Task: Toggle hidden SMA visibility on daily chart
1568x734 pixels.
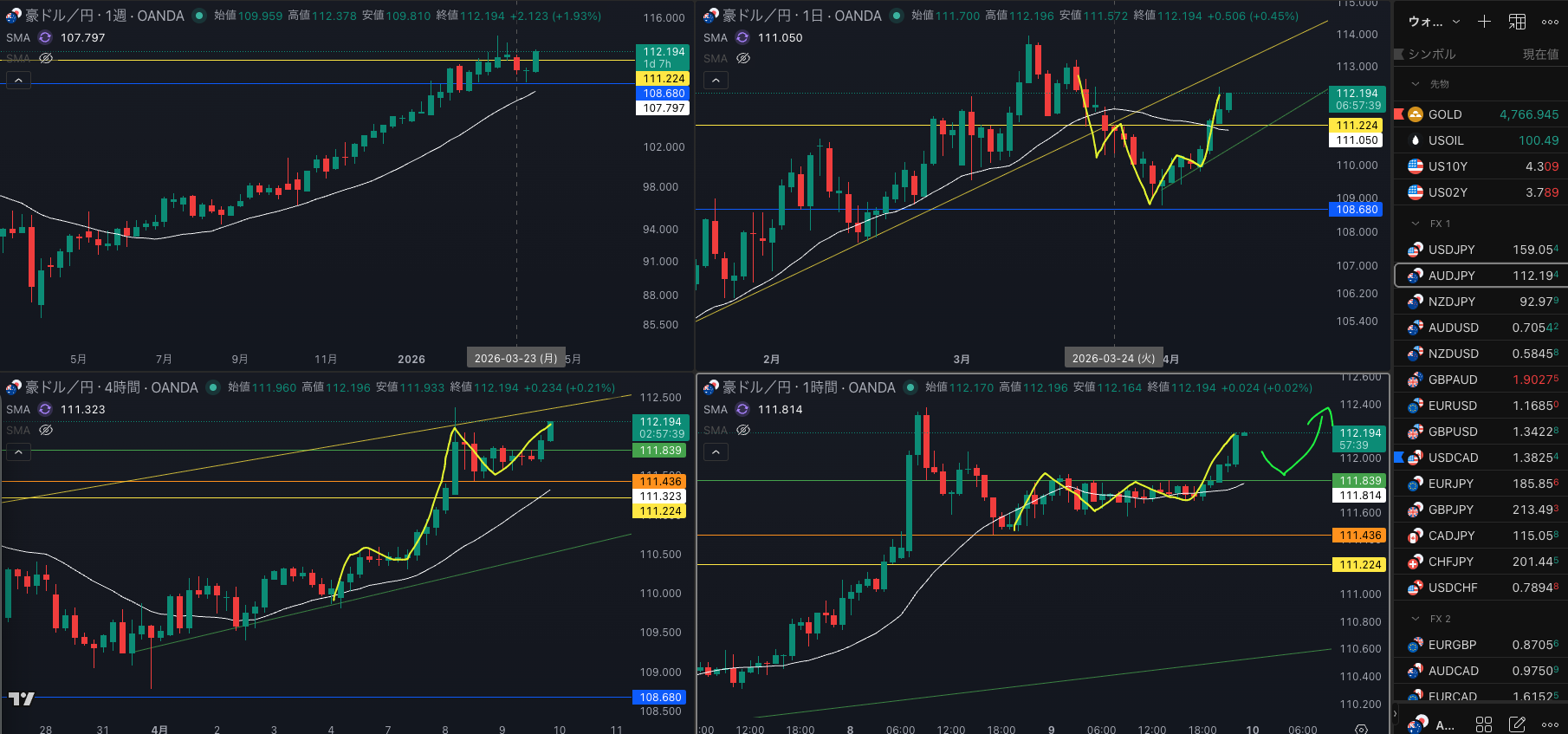Action: pos(743,58)
